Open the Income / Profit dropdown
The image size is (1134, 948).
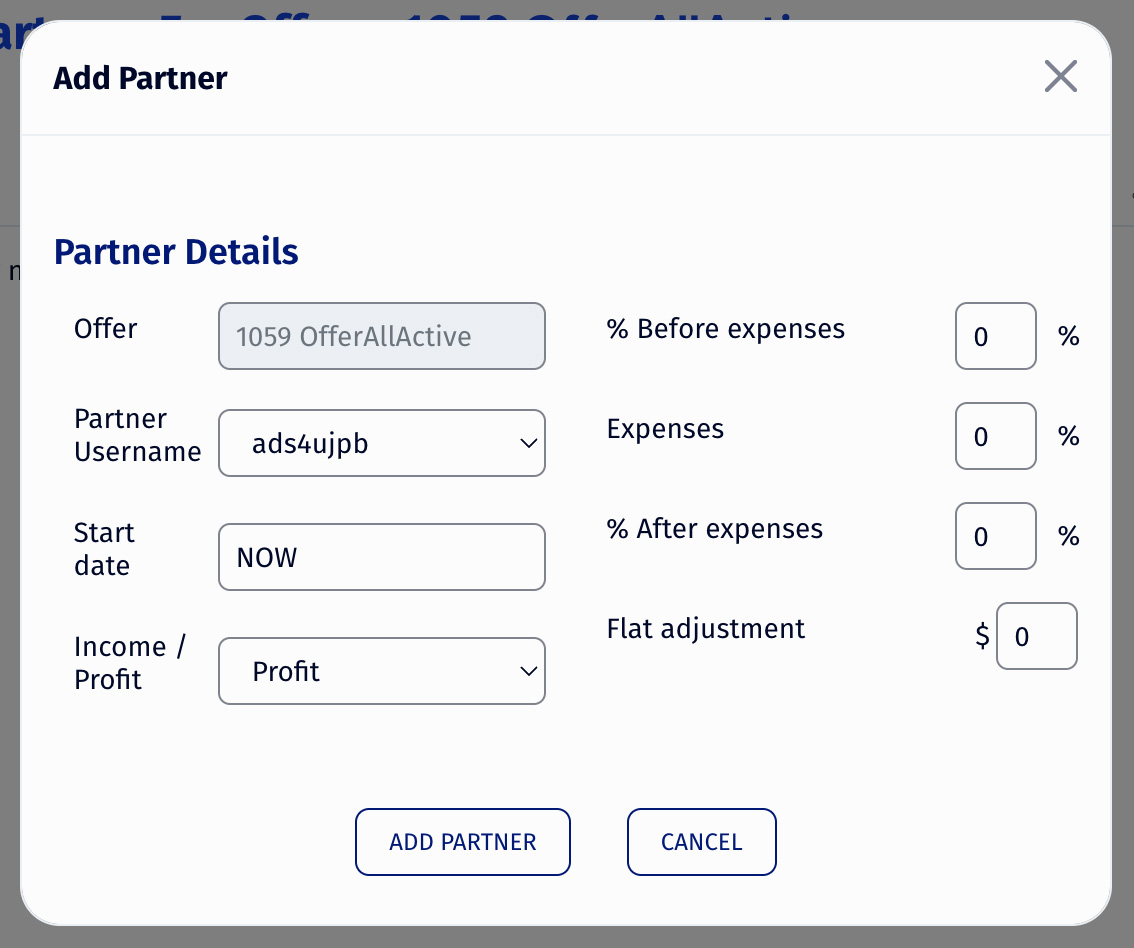382,671
